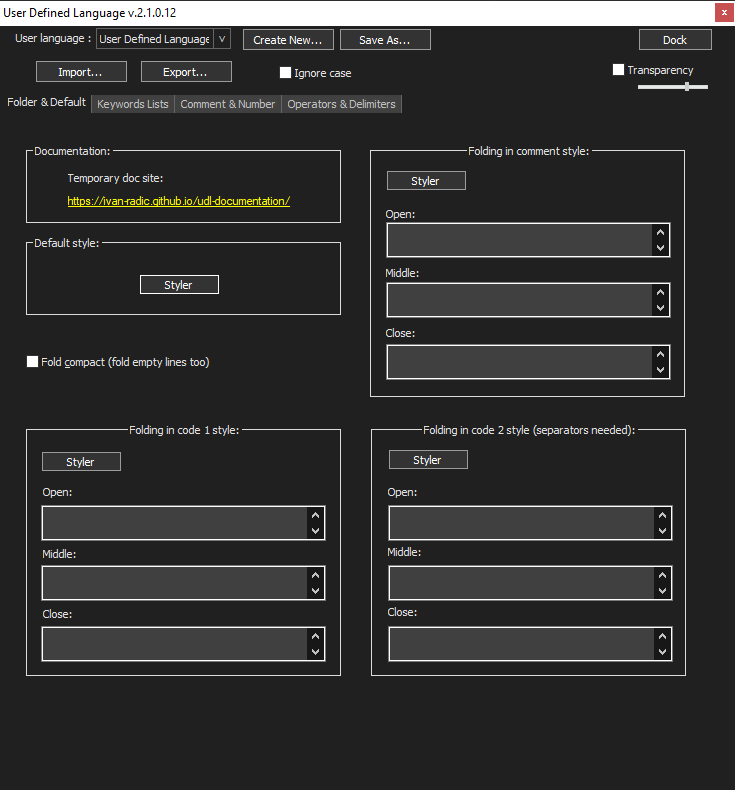
Task: Open the User language dropdown
Action: point(163,39)
